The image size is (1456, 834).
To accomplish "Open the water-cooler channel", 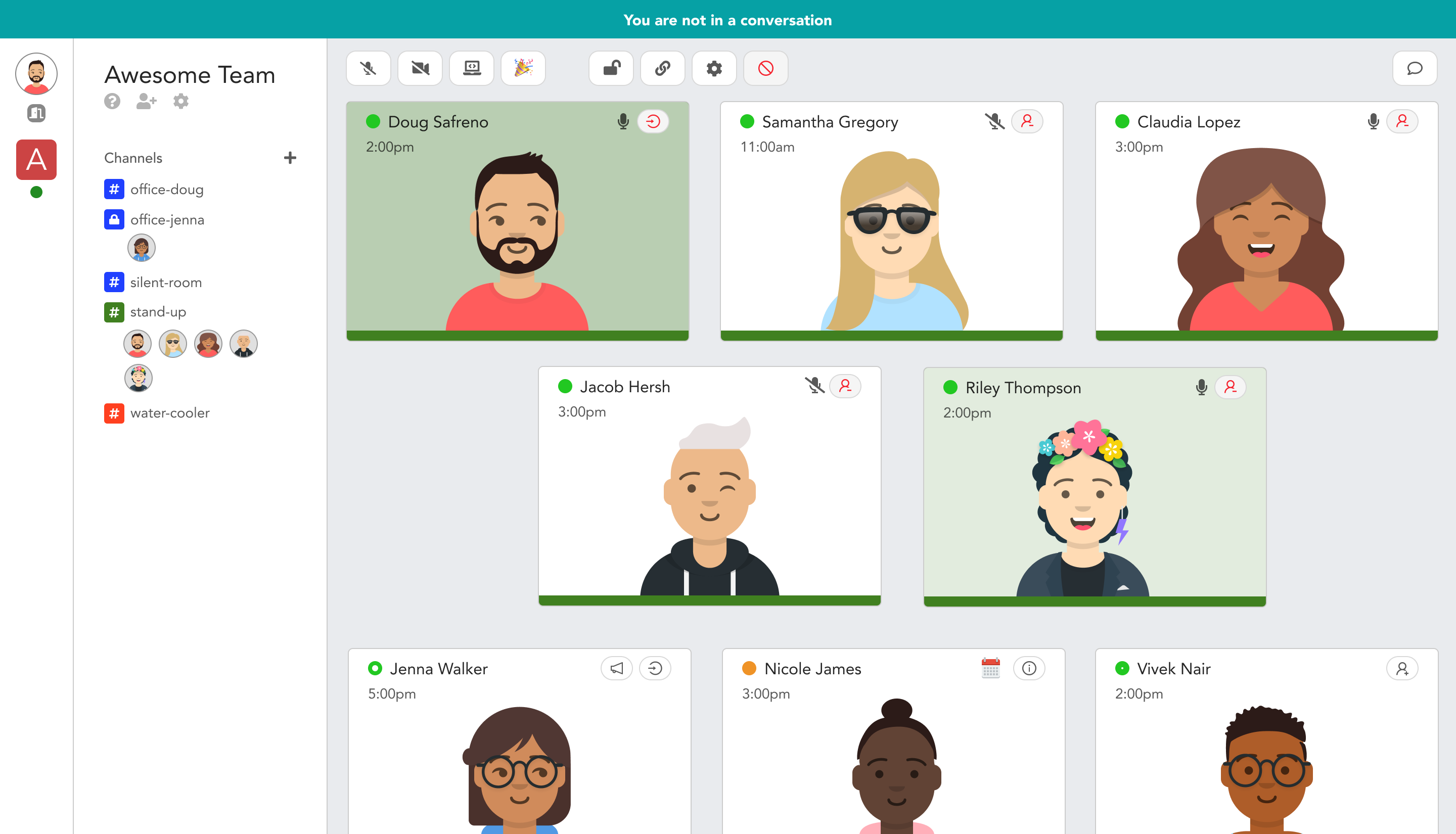I will [169, 413].
